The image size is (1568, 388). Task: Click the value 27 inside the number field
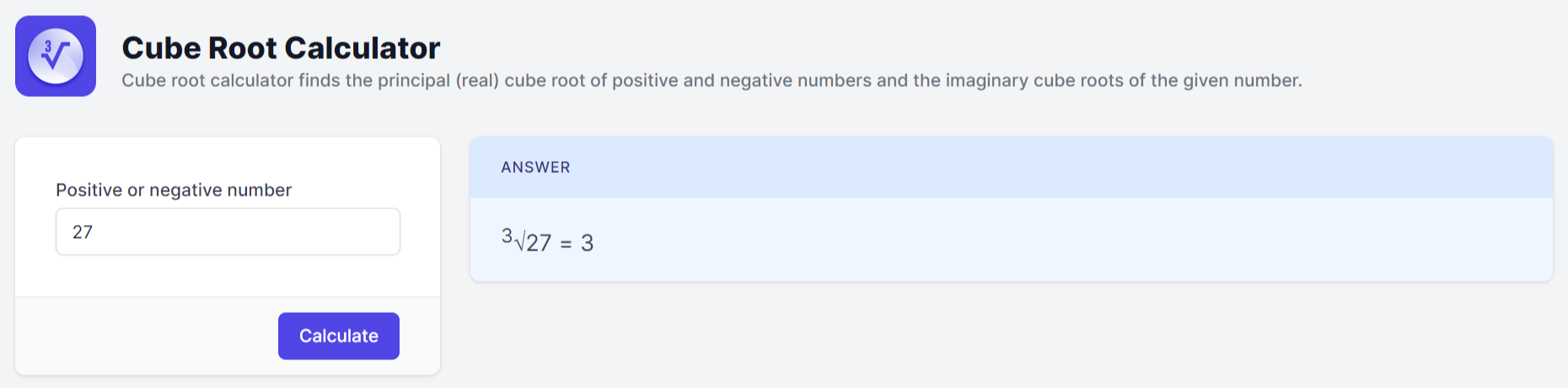coord(83,232)
